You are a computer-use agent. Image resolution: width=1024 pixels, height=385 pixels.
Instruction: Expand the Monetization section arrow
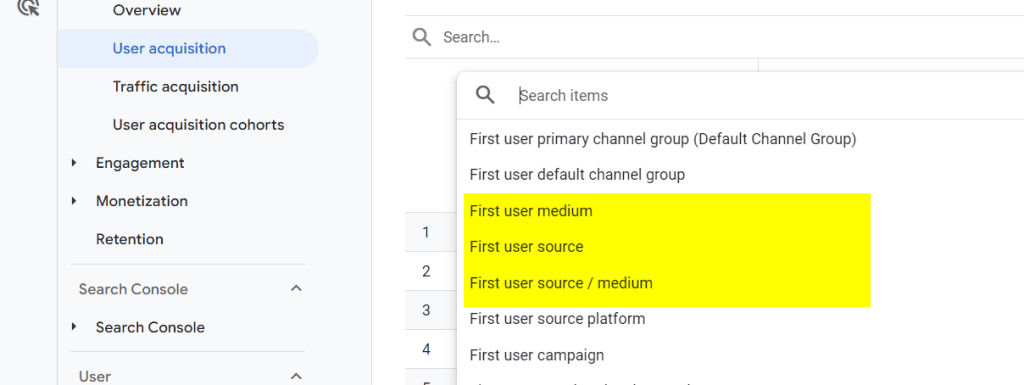tap(74, 201)
